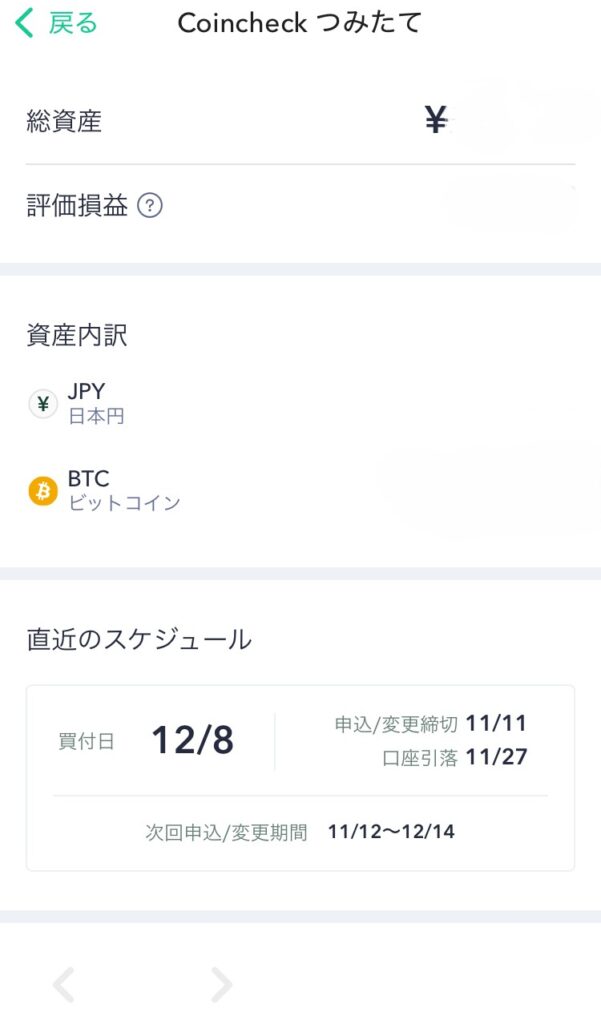Viewport: 601px width, 1024px height.
Task: Tap the large ¥ symbol beside 総資産
Action: click(435, 121)
